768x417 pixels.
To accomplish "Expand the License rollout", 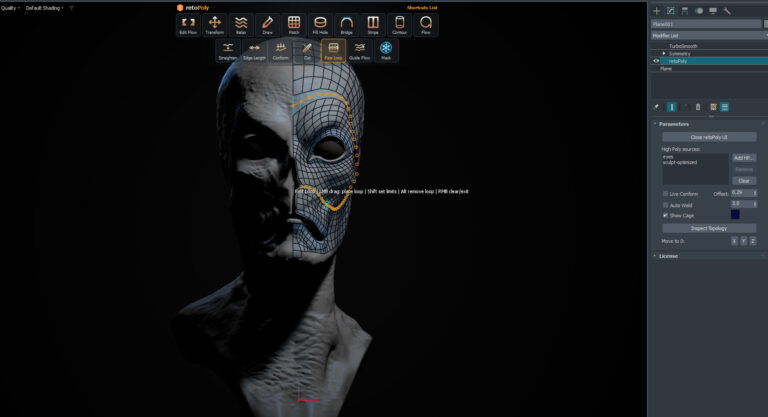I will coord(668,256).
